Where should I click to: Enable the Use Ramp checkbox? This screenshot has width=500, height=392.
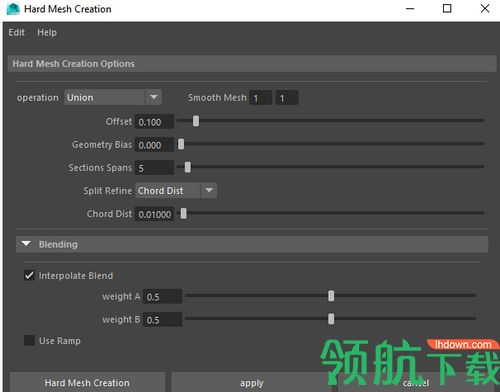29,340
